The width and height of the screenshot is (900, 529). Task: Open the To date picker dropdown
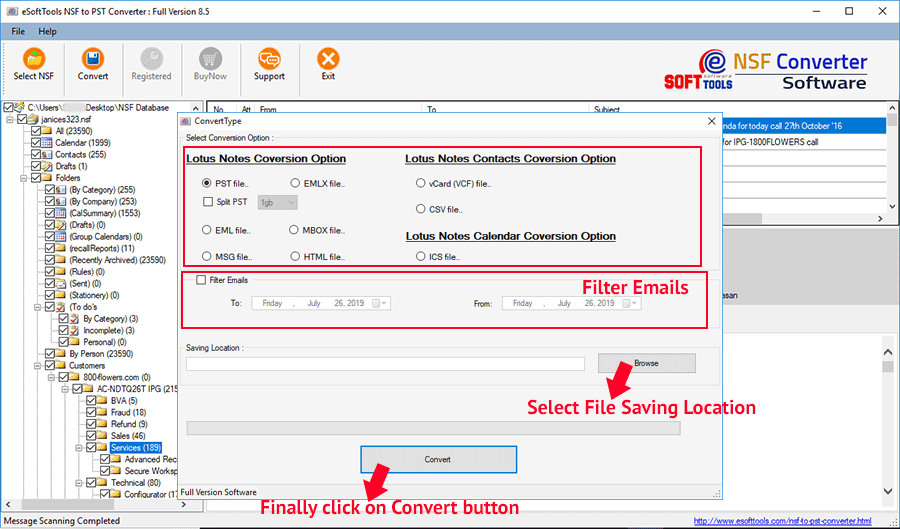click(379, 303)
